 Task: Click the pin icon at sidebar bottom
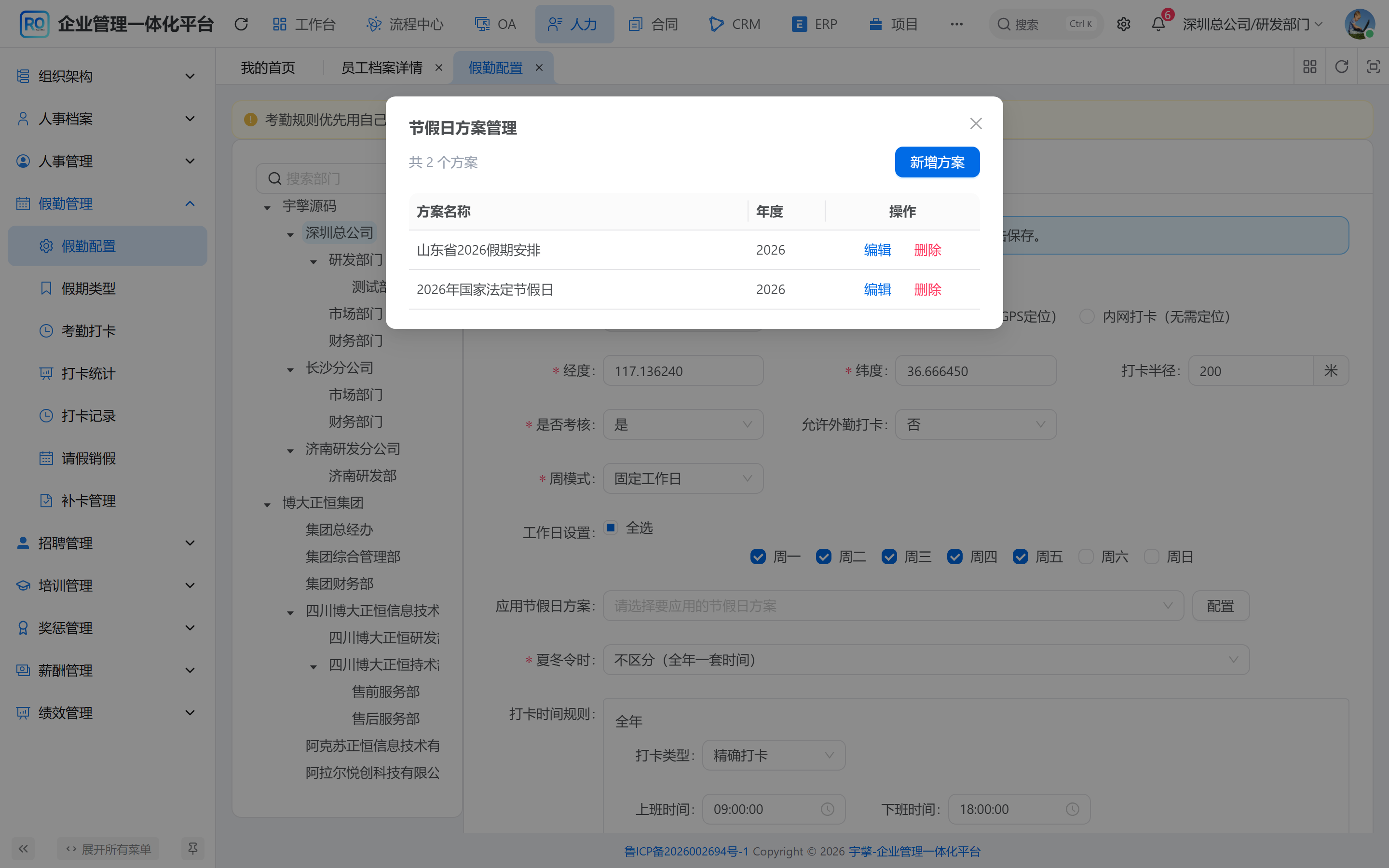click(x=193, y=849)
